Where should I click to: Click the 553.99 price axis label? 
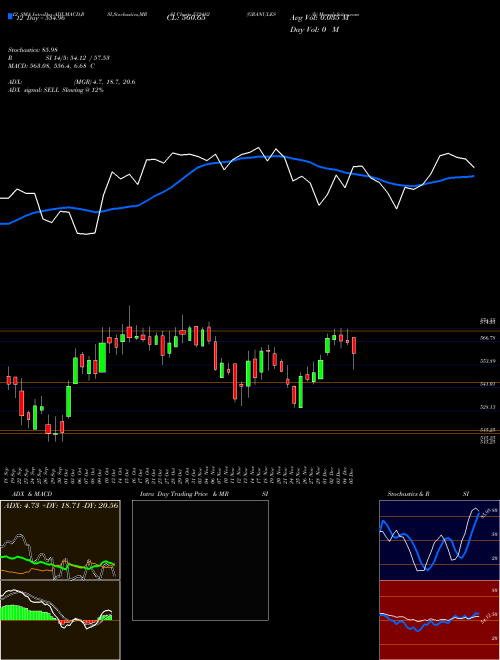click(488, 361)
